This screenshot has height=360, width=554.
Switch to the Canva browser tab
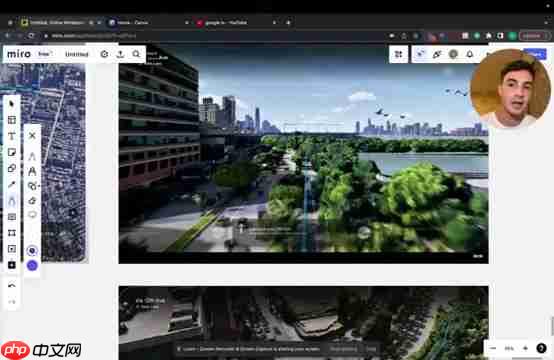tap(148, 23)
